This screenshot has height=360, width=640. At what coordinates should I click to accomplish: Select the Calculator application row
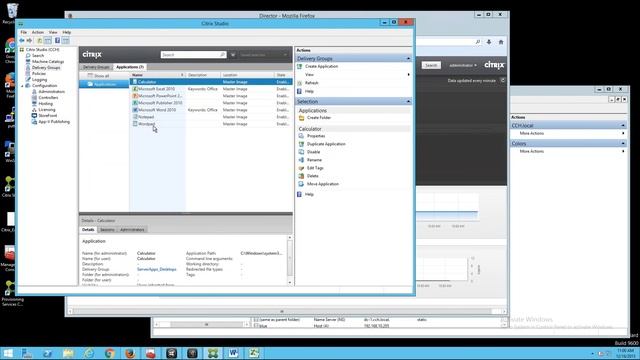(x=211, y=82)
